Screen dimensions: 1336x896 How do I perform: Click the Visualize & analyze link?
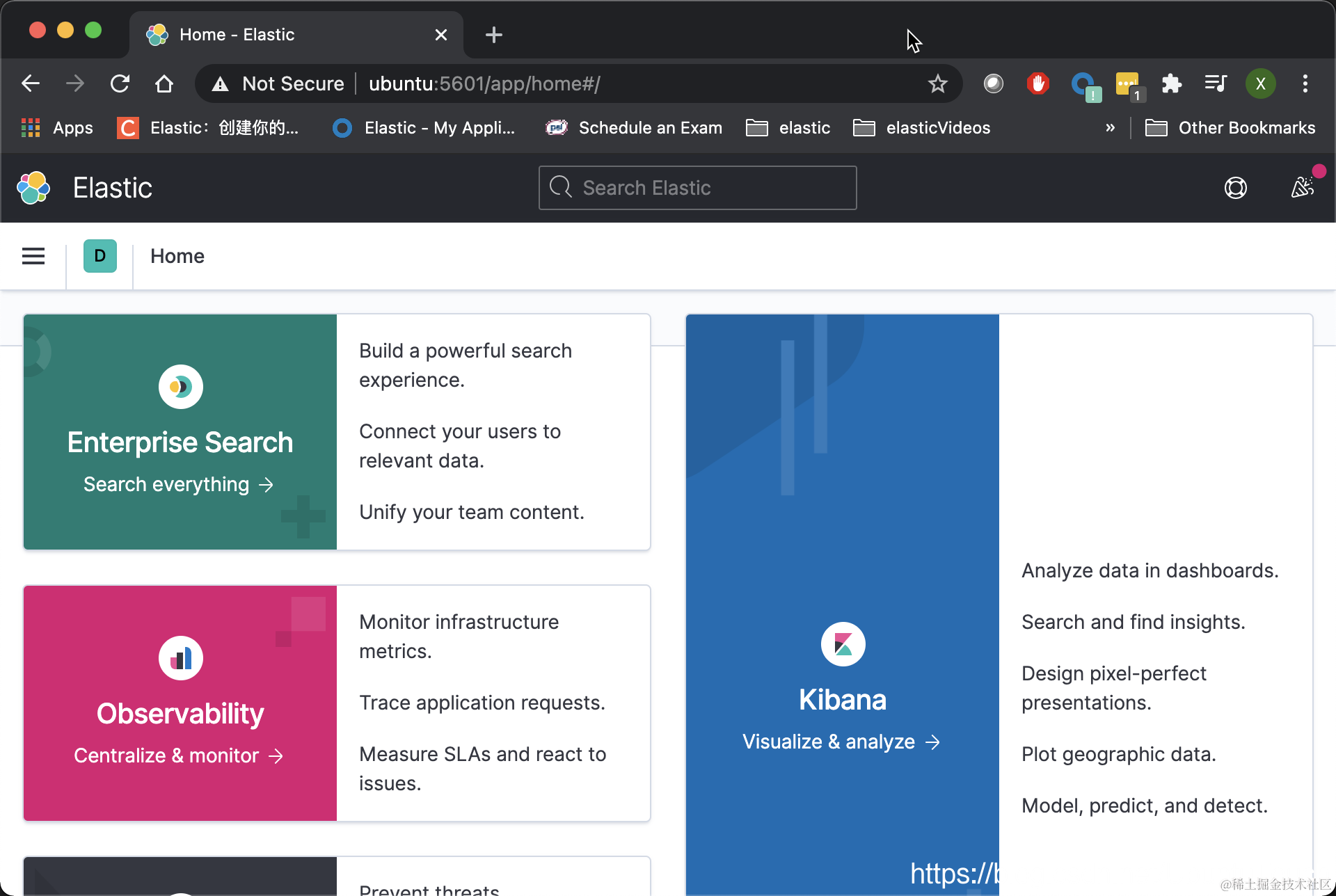click(841, 742)
